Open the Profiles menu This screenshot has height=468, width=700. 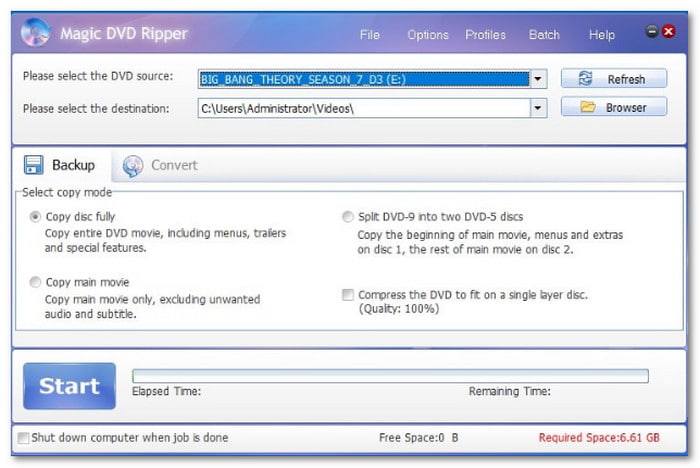click(x=485, y=34)
